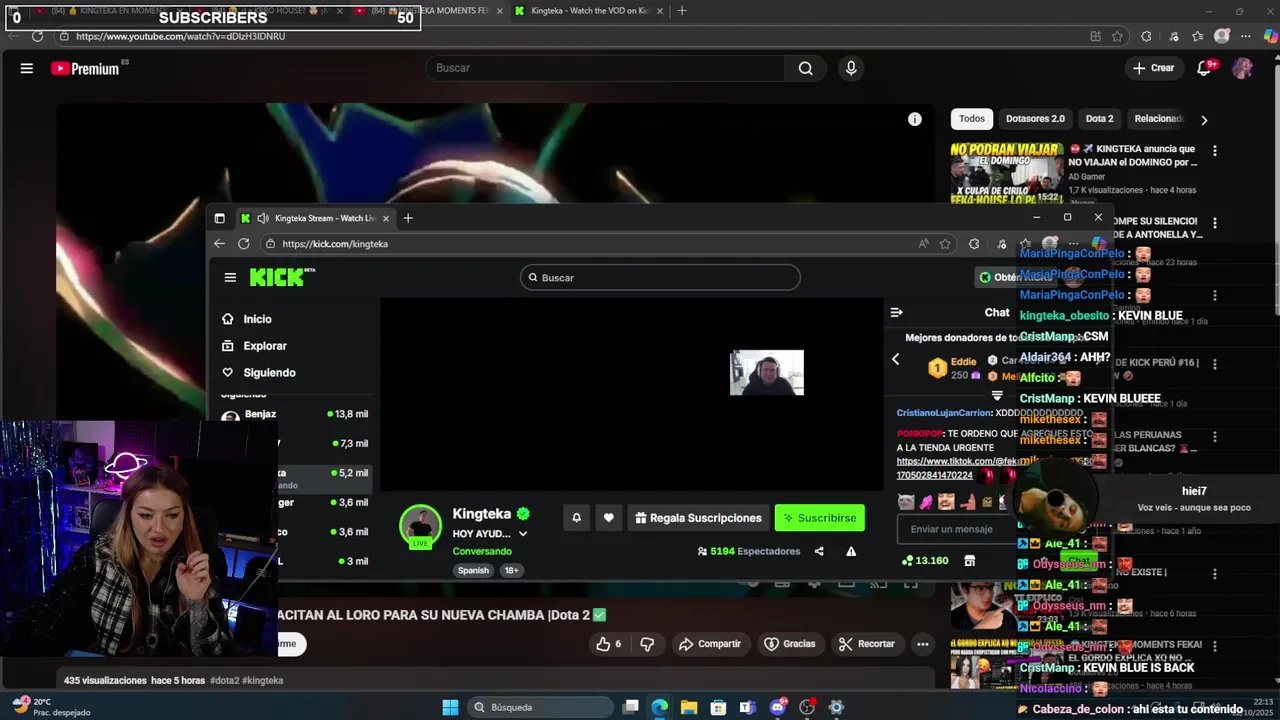Expand the pinned donors filter arrow
1280x720 pixels.
996,396
